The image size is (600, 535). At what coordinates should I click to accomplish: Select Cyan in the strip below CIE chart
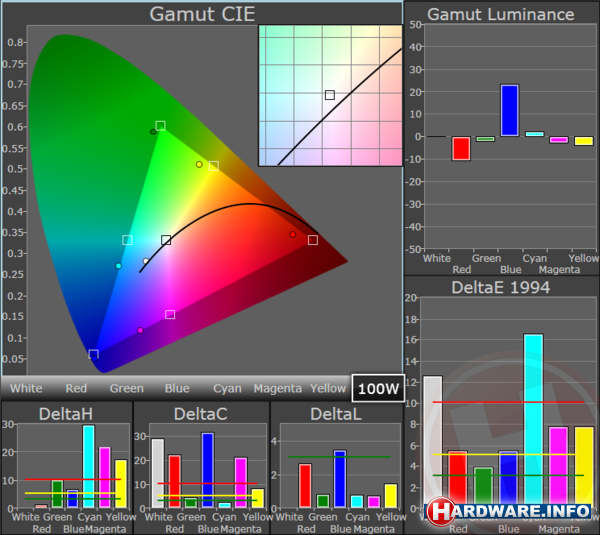click(227, 388)
